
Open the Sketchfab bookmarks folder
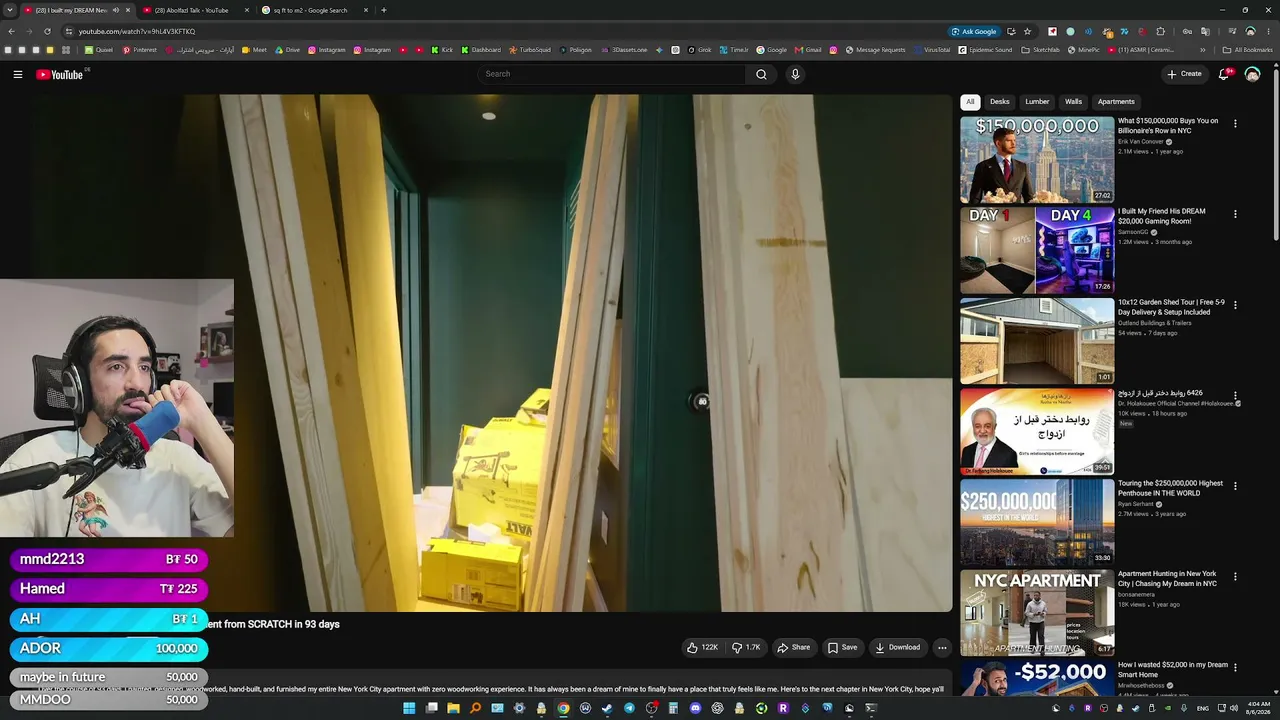1040,50
